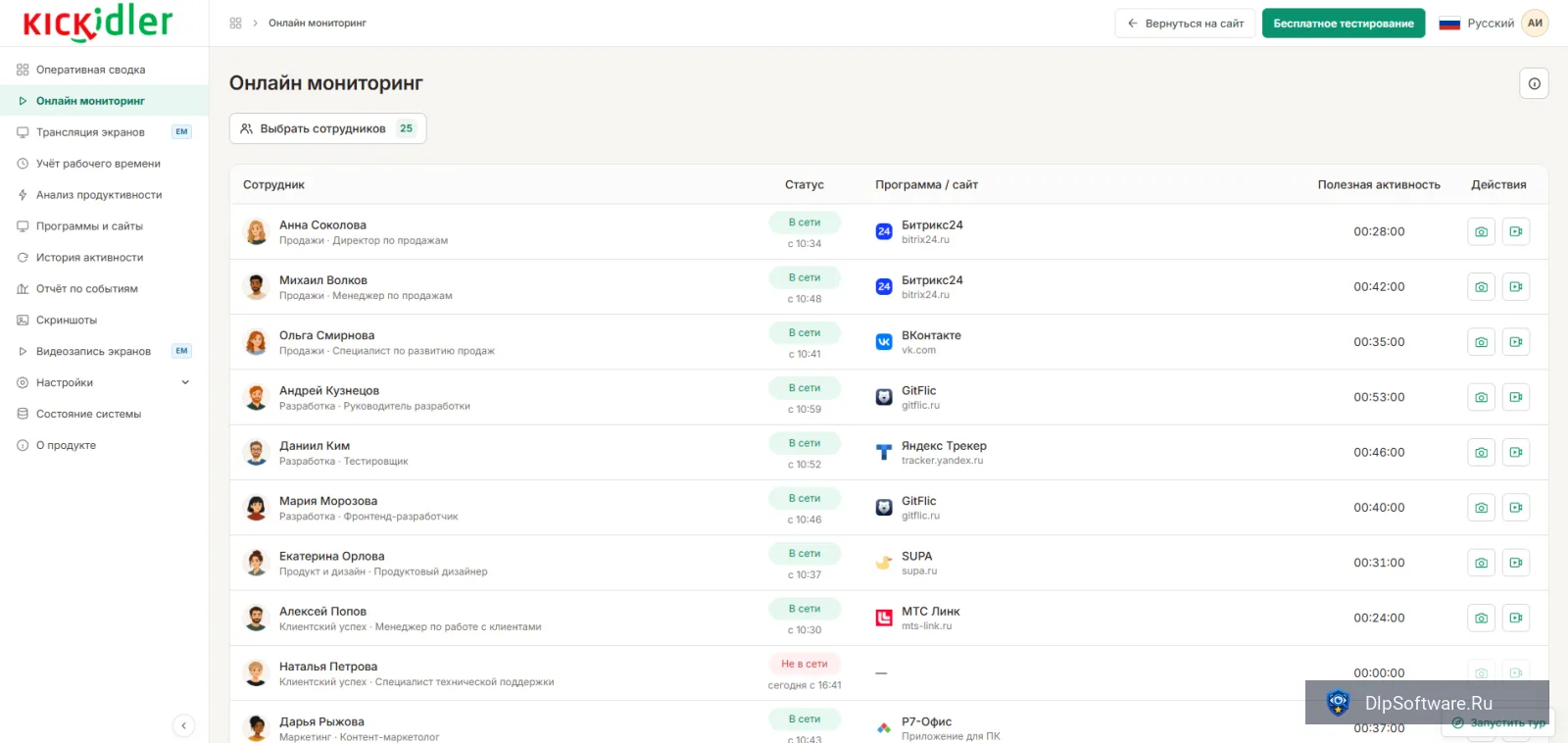
Task: Click the АИ user avatar
Action: click(1535, 23)
